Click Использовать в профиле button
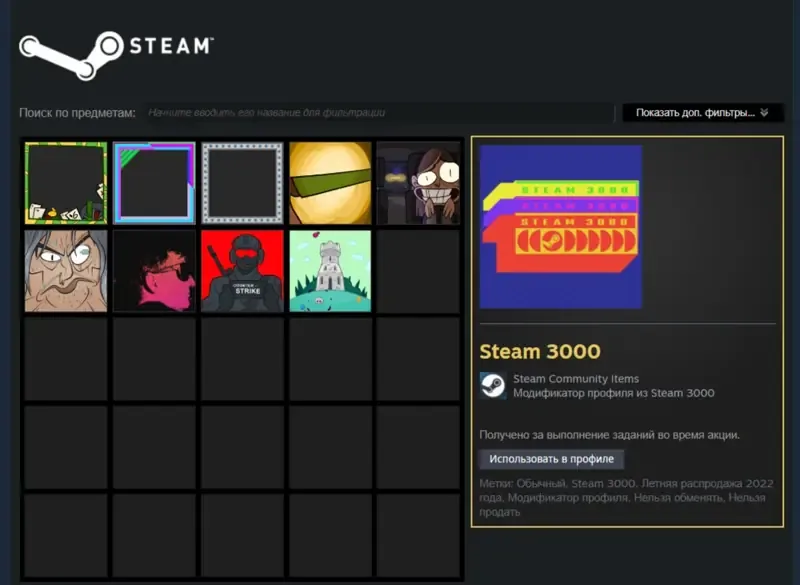The height and width of the screenshot is (585, 800). click(x=552, y=459)
